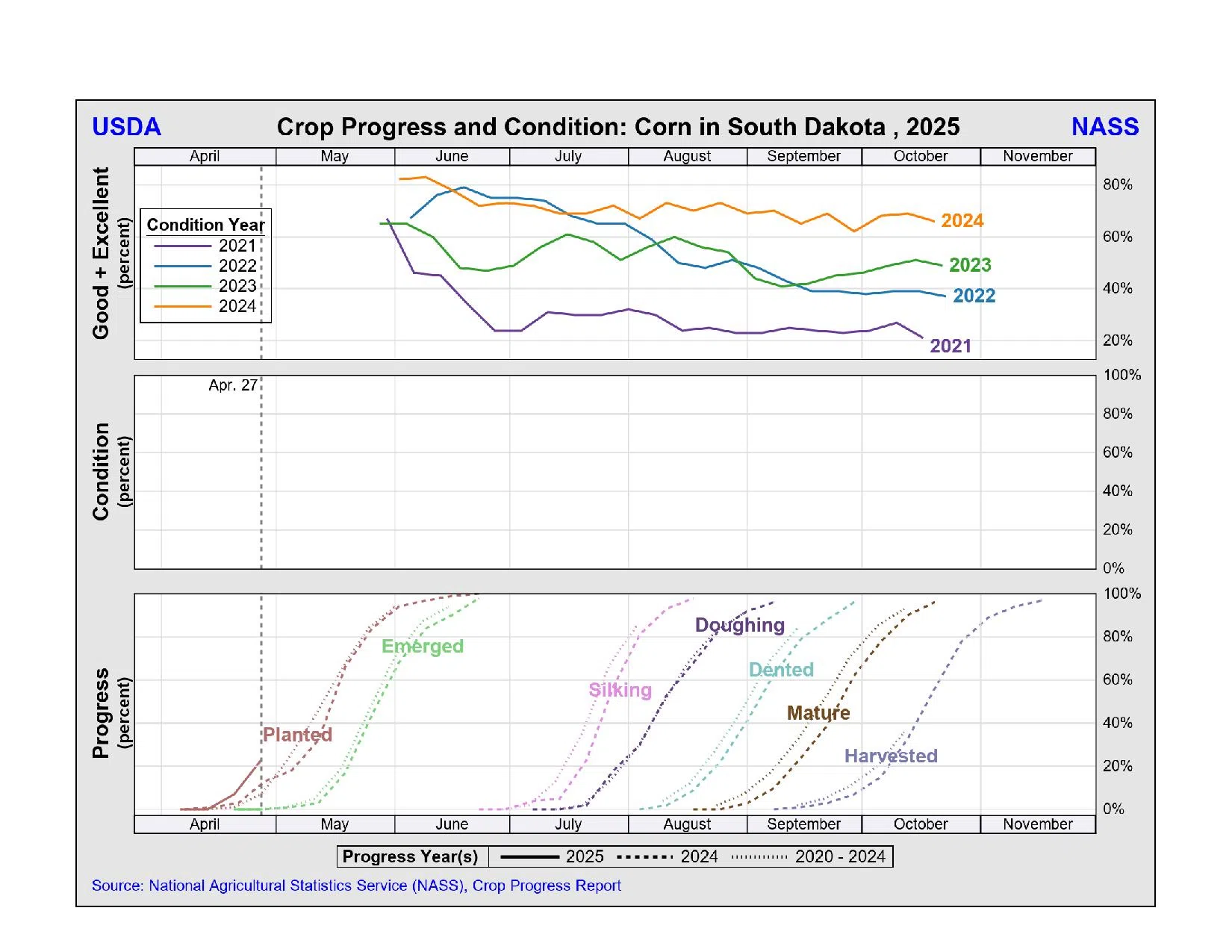Click the Doughing stage label
The image size is (1232, 952).
pos(739,625)
